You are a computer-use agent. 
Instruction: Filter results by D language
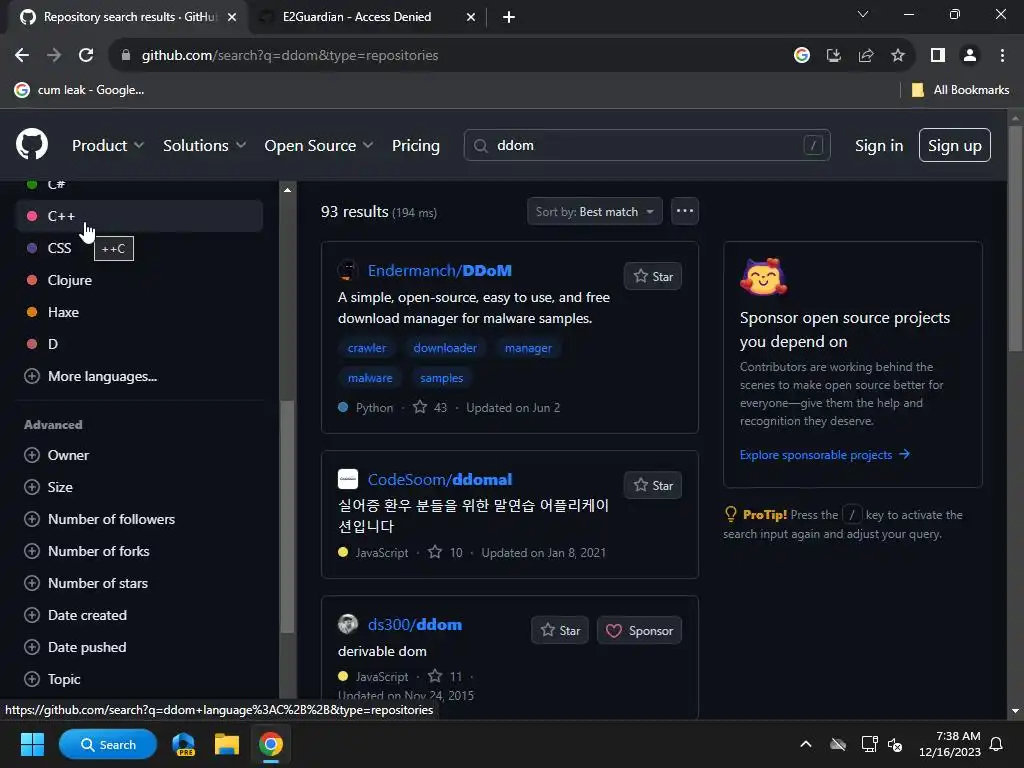[x=139, y=344]
